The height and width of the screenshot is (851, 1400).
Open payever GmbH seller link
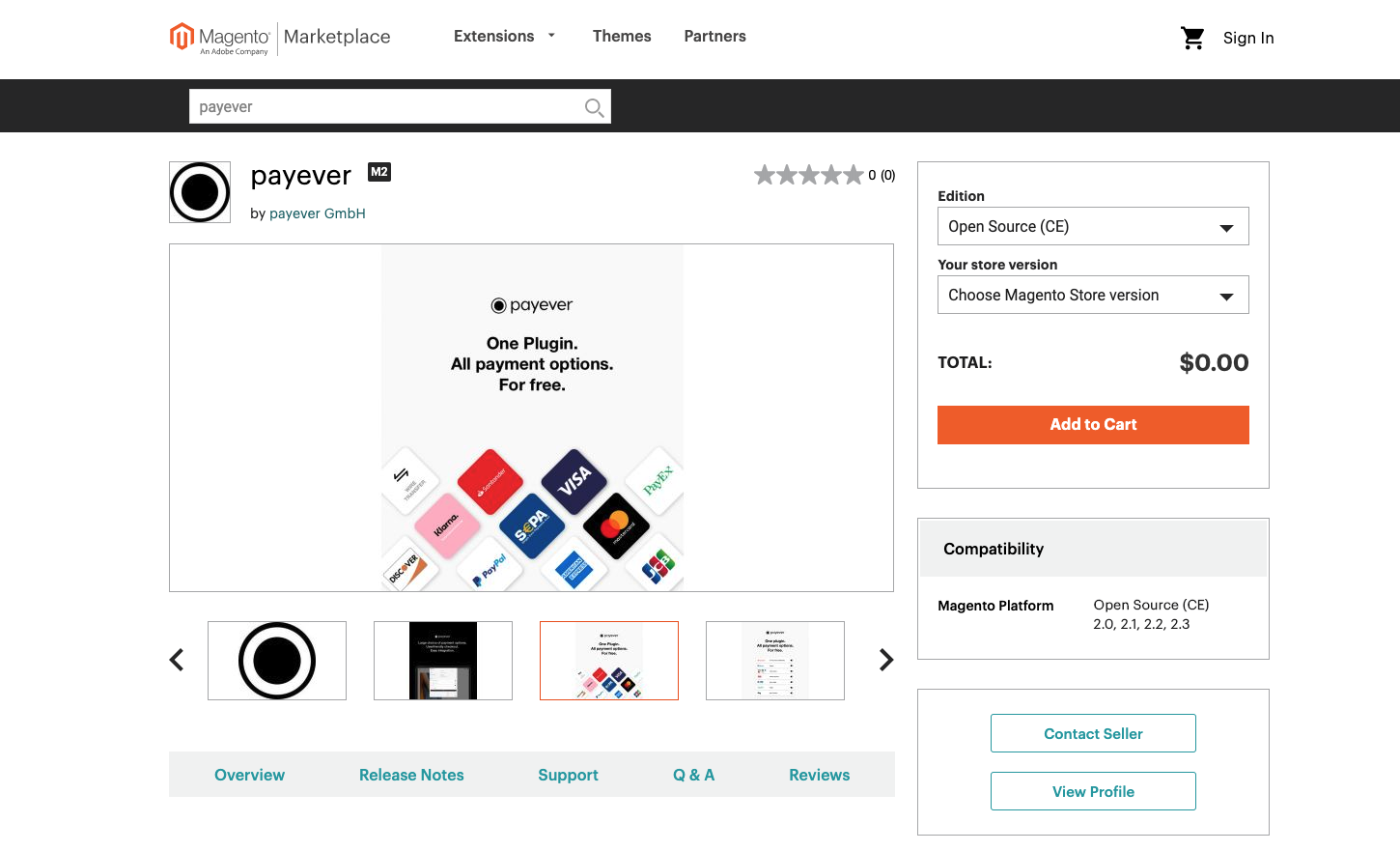click(318, 213)
